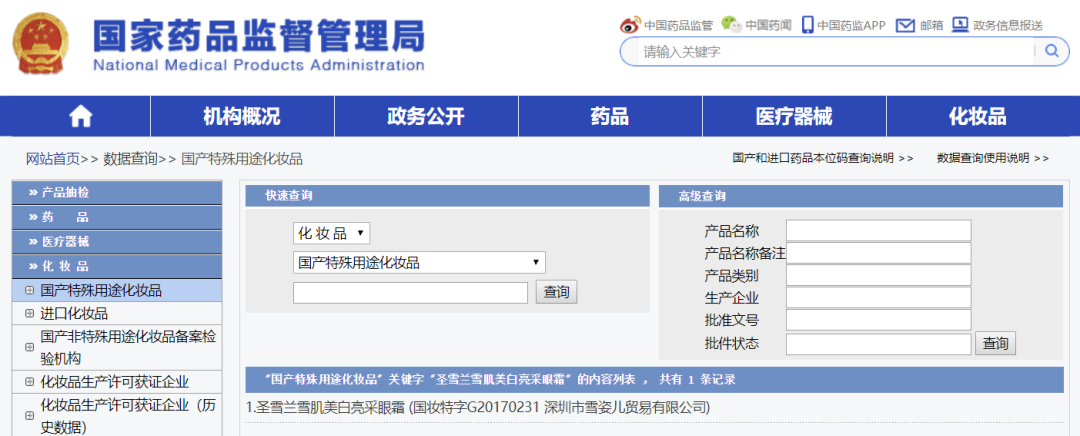Open the 机构概况 menu
This screenshot has height=436, width=1080.
(x=242, y=116)
